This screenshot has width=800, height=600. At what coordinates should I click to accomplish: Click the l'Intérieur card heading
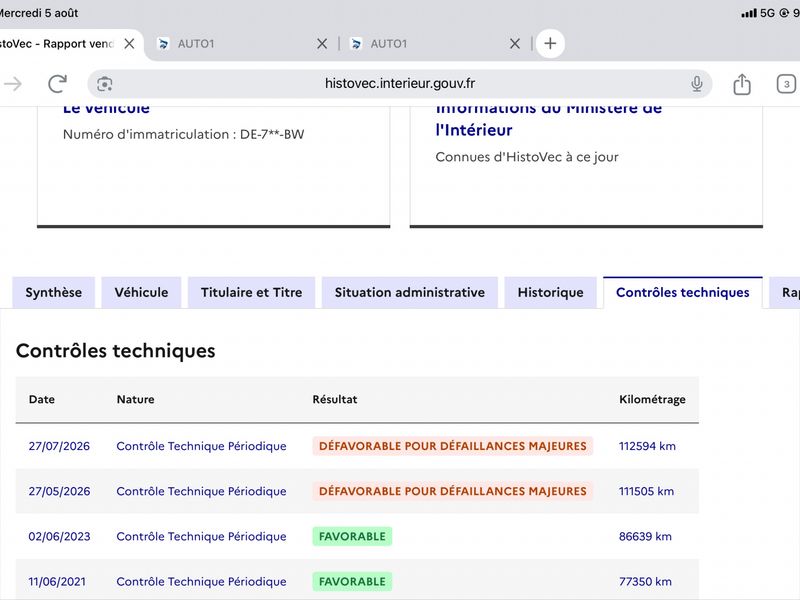coord(474,130)
